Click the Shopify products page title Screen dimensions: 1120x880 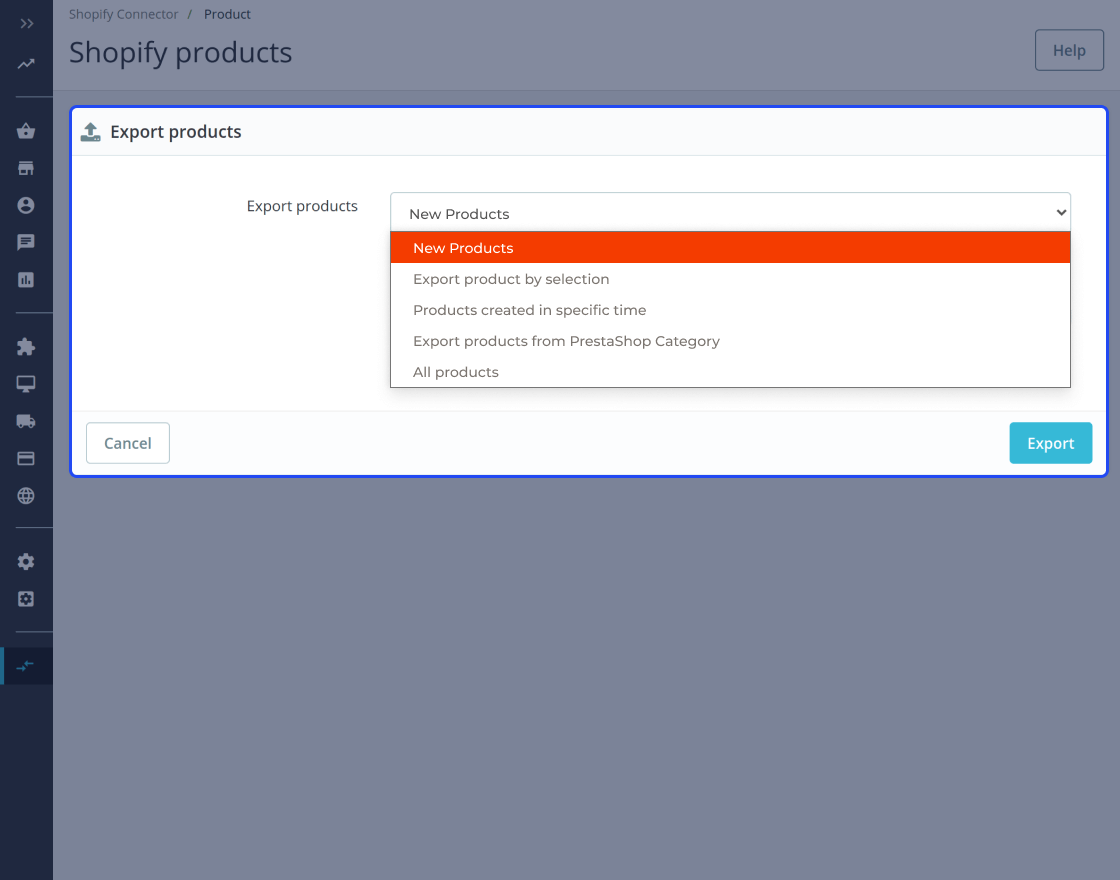181,53
